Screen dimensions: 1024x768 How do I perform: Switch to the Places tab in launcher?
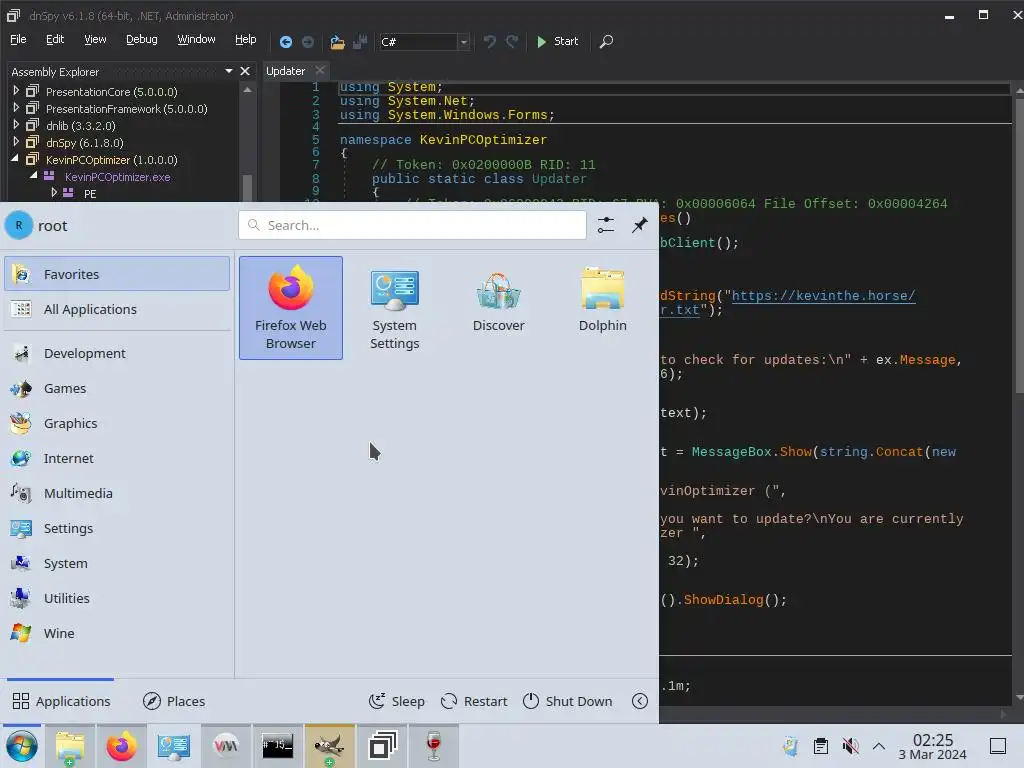click(174, 701)
